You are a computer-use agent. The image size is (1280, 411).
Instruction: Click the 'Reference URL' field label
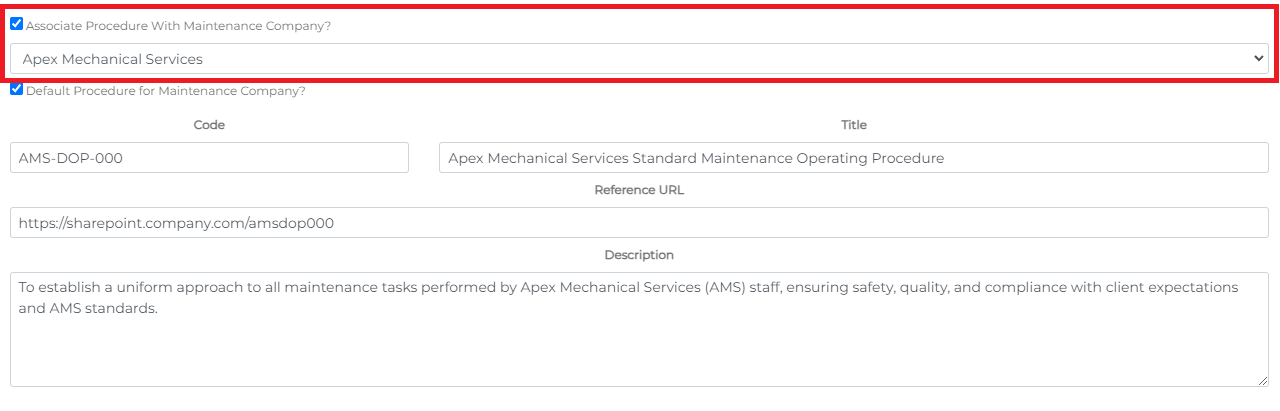[639, 190]
